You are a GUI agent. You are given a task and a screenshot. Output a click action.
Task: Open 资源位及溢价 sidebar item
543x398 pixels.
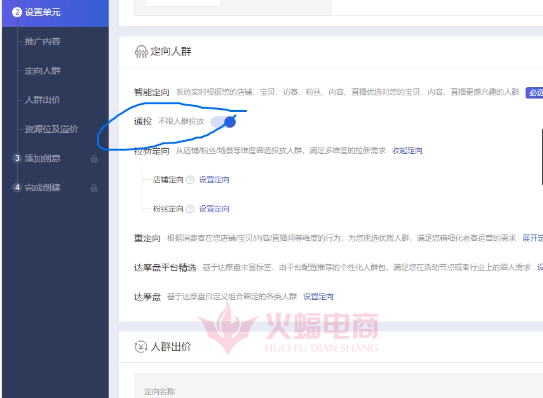pos(51,129)
